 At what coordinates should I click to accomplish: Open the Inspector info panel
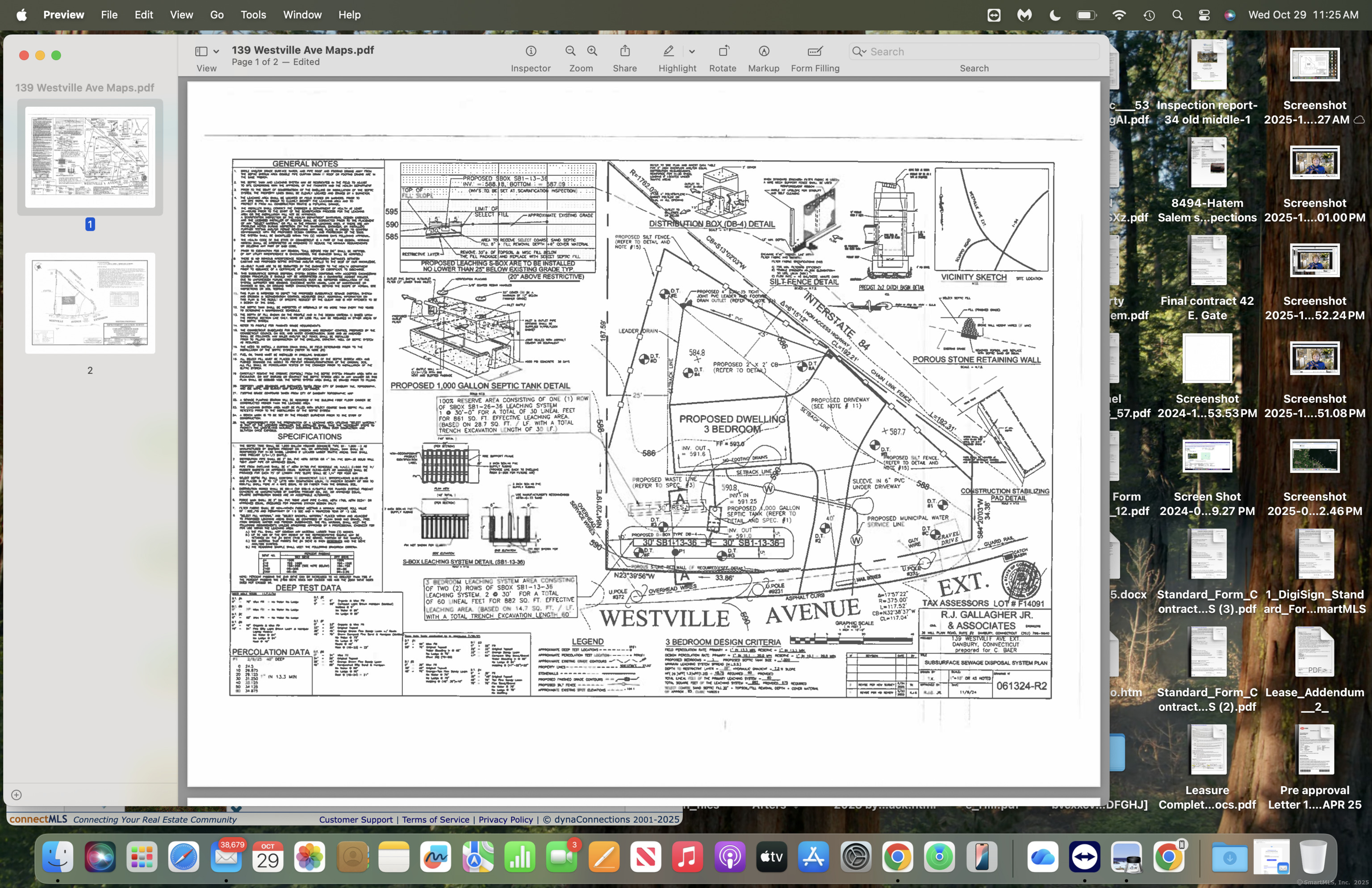(530, 51)
